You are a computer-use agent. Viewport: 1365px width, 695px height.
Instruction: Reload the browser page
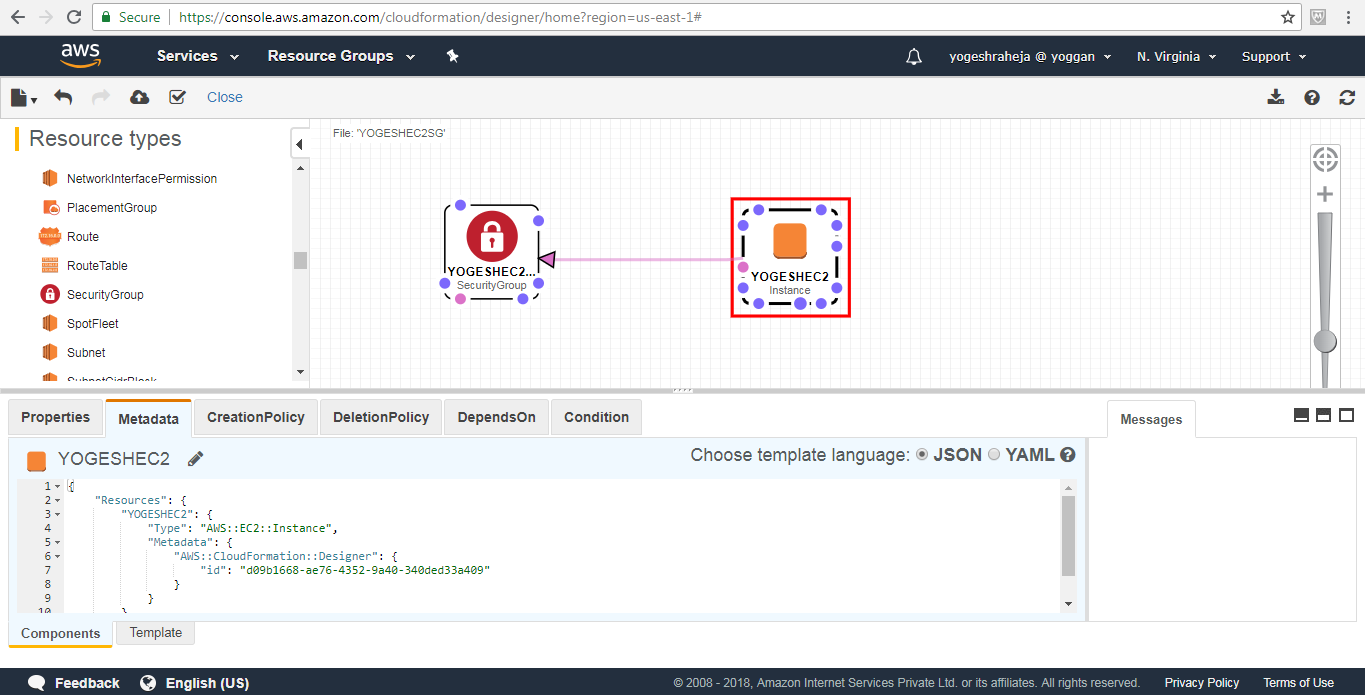point(73,17)
